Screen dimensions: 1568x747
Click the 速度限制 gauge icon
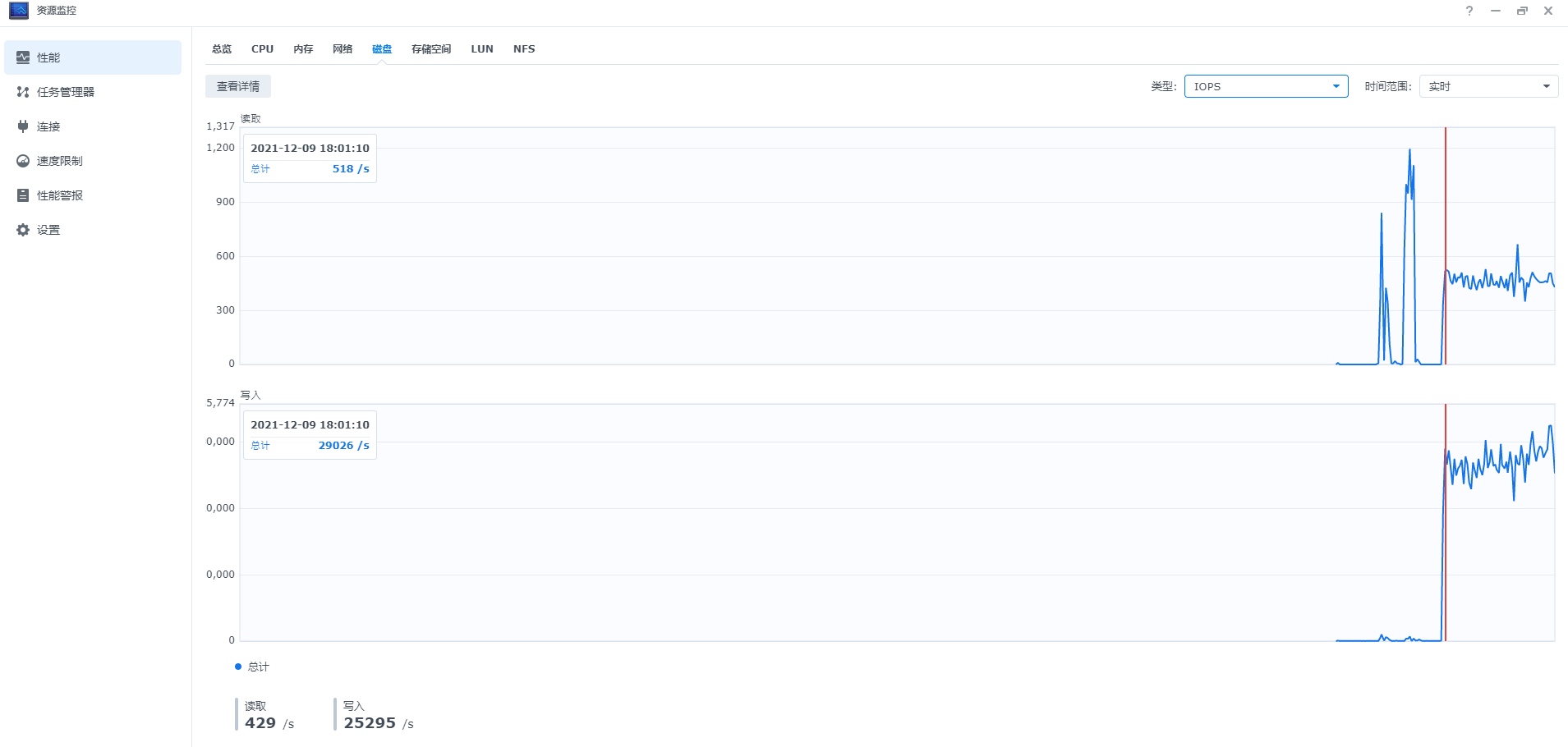coord(23,161)
